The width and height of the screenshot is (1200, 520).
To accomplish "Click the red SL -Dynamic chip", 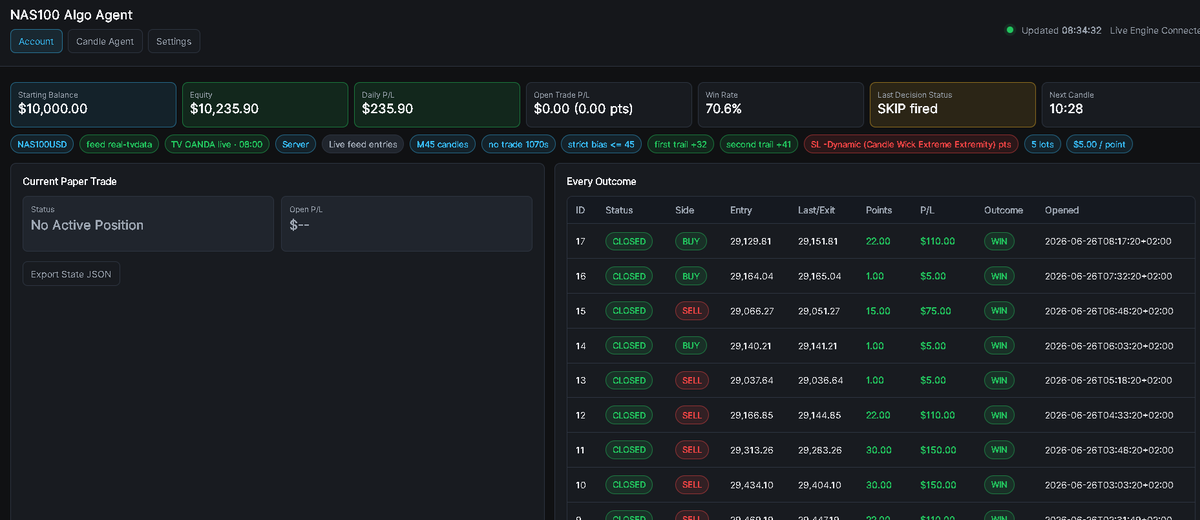I will pos(911,144).
